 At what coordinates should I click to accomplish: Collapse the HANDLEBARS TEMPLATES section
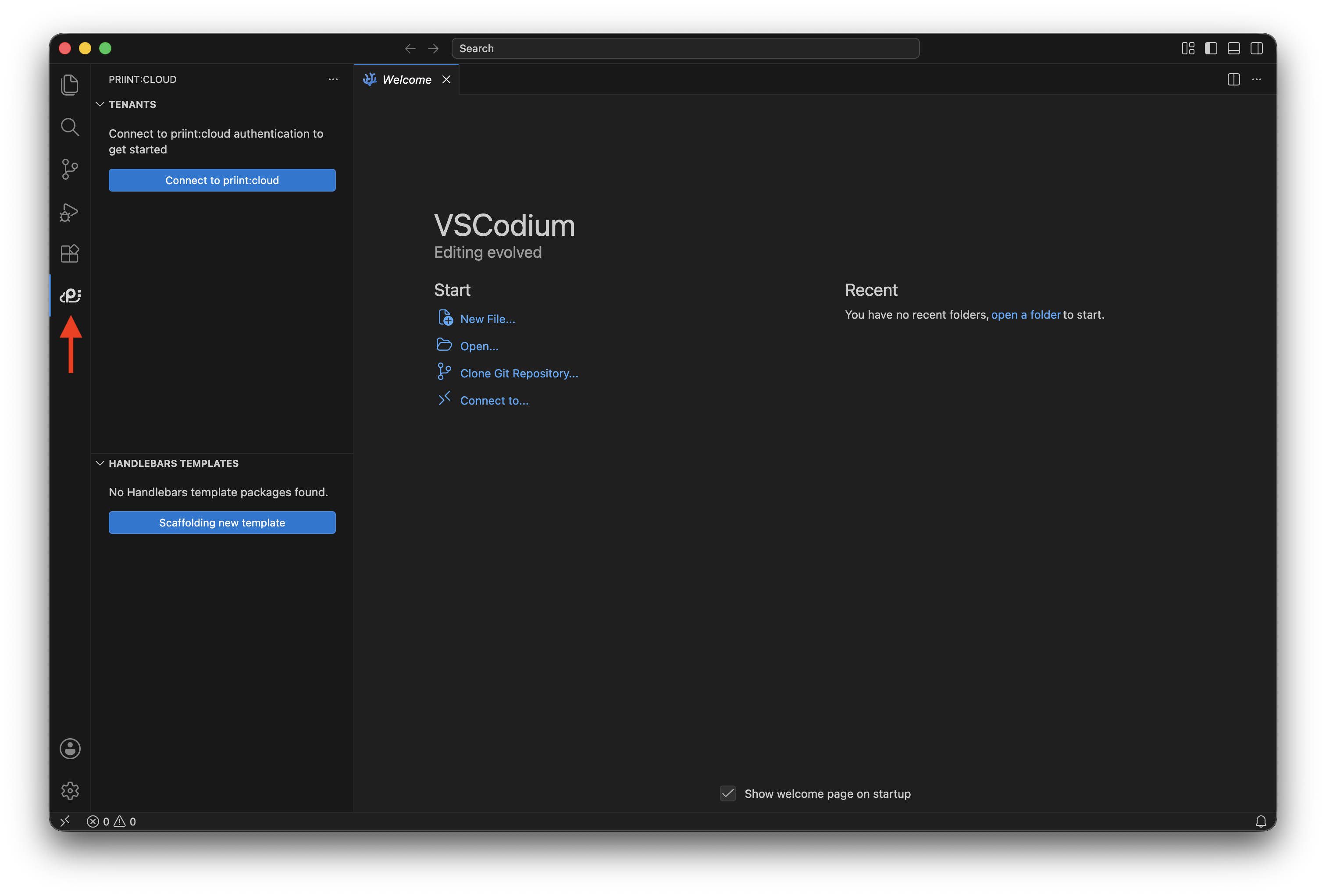222,463
